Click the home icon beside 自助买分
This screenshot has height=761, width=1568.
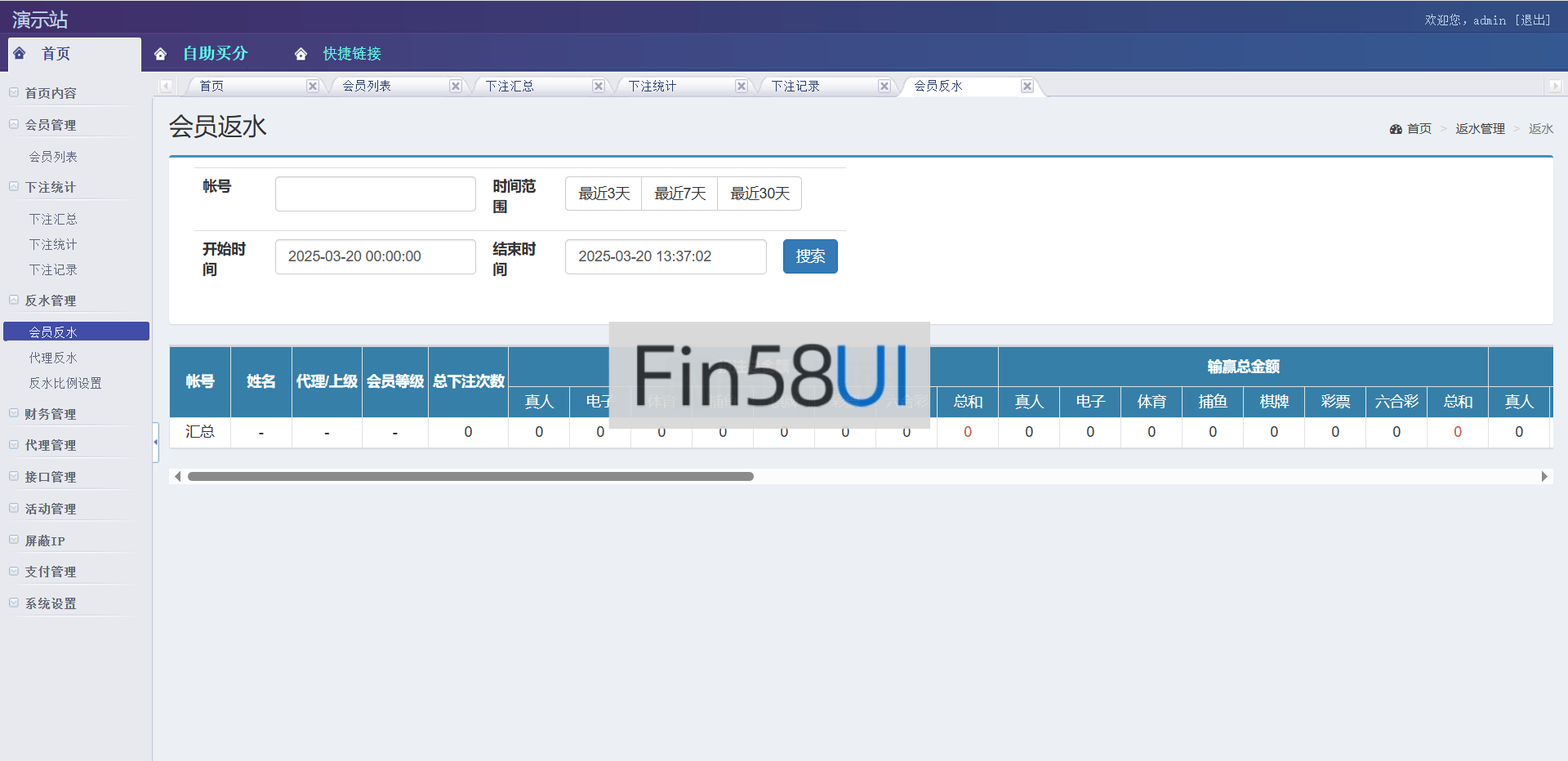[161, 54]
